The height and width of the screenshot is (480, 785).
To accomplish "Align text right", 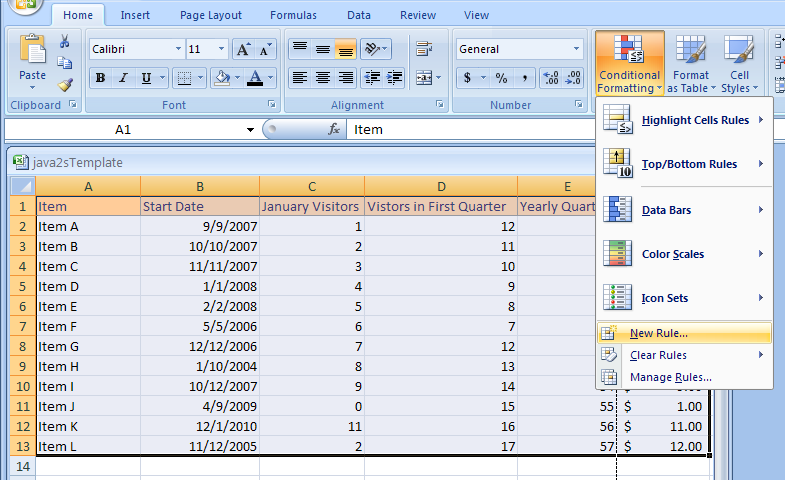I will [346, 78].
